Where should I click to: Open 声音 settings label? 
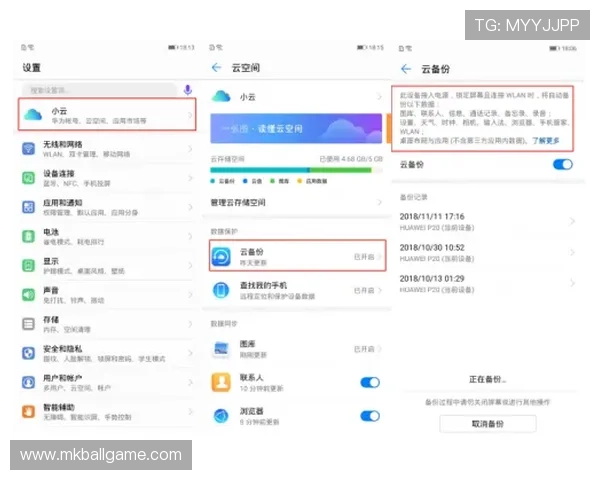pos(51,291)
